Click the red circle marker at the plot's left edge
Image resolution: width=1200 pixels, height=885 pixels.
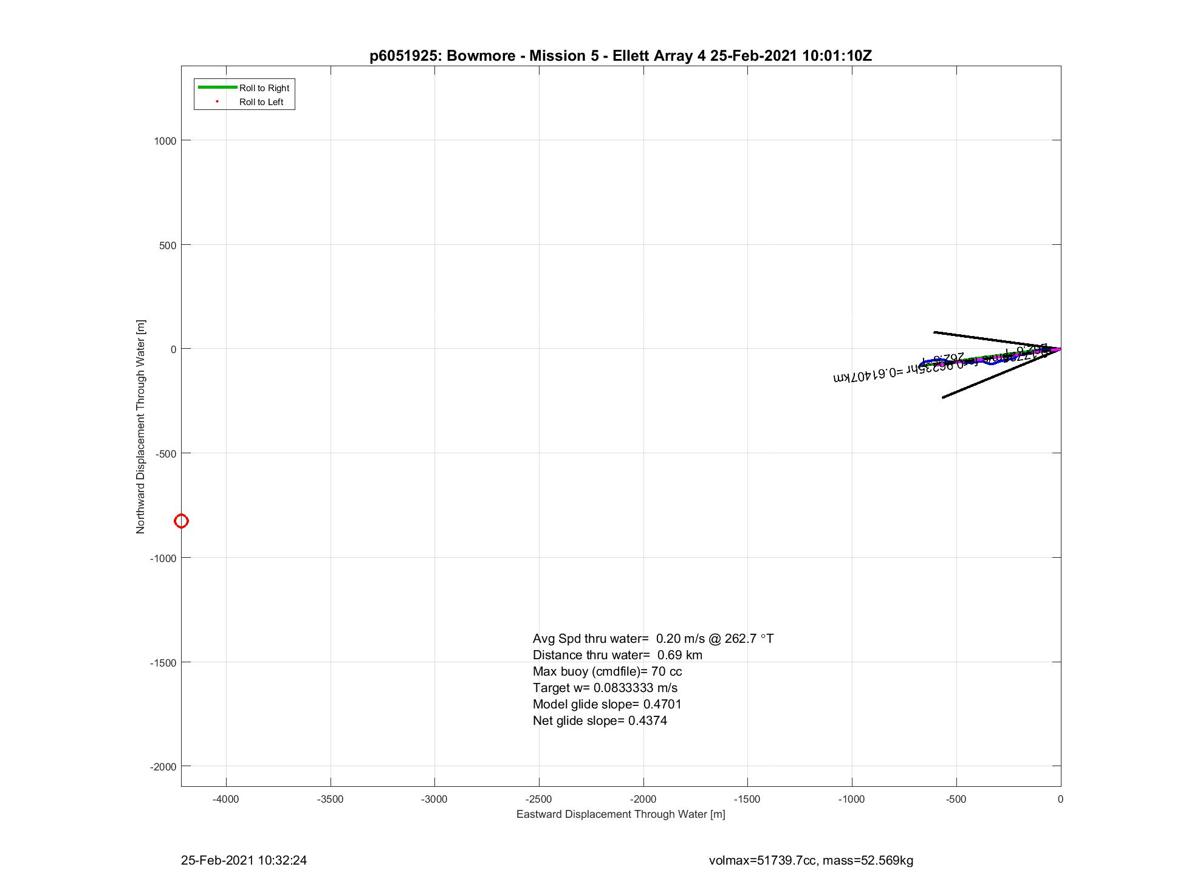[181, 521]
